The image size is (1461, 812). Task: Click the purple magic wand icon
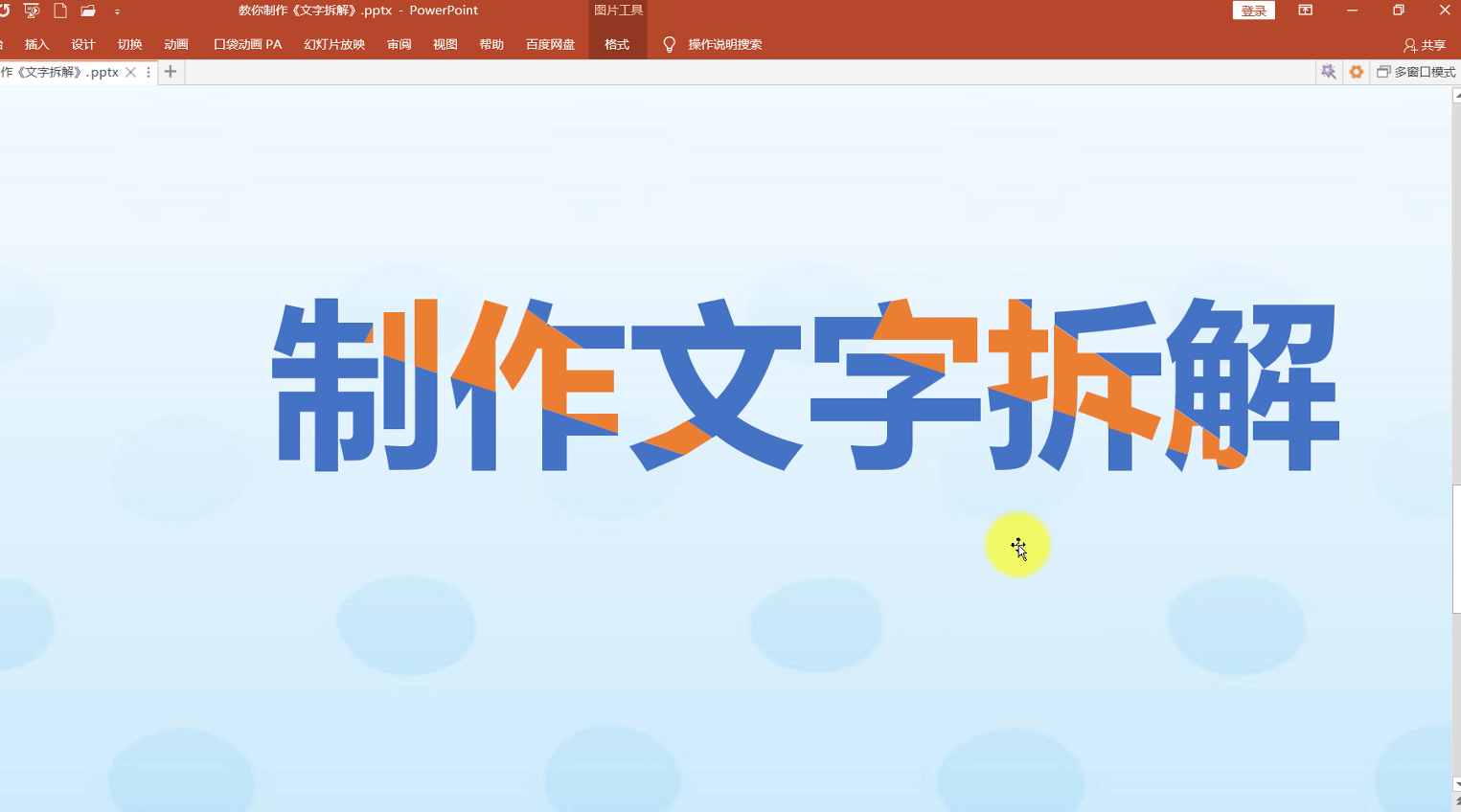click(1328, 72)
